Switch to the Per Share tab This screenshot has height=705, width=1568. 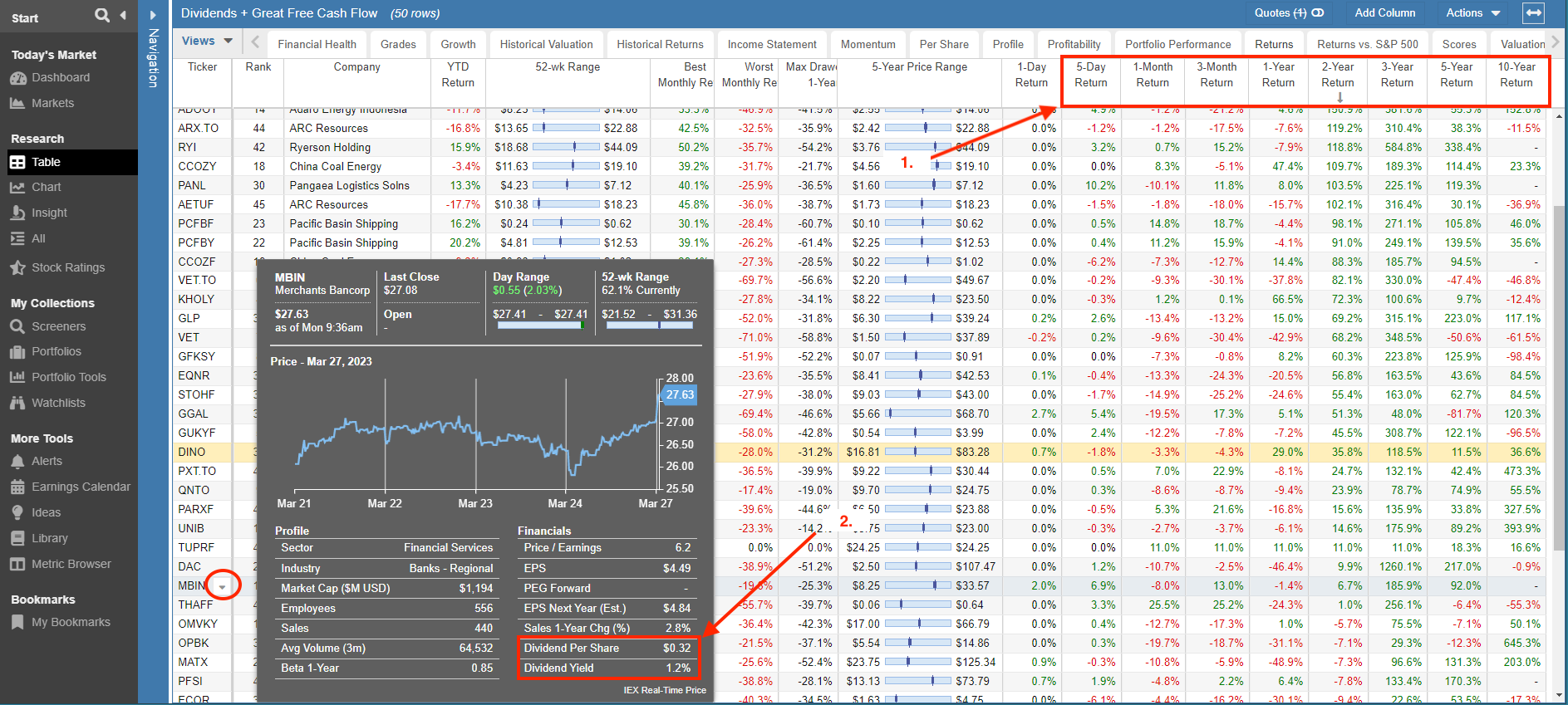coord(944,44)
